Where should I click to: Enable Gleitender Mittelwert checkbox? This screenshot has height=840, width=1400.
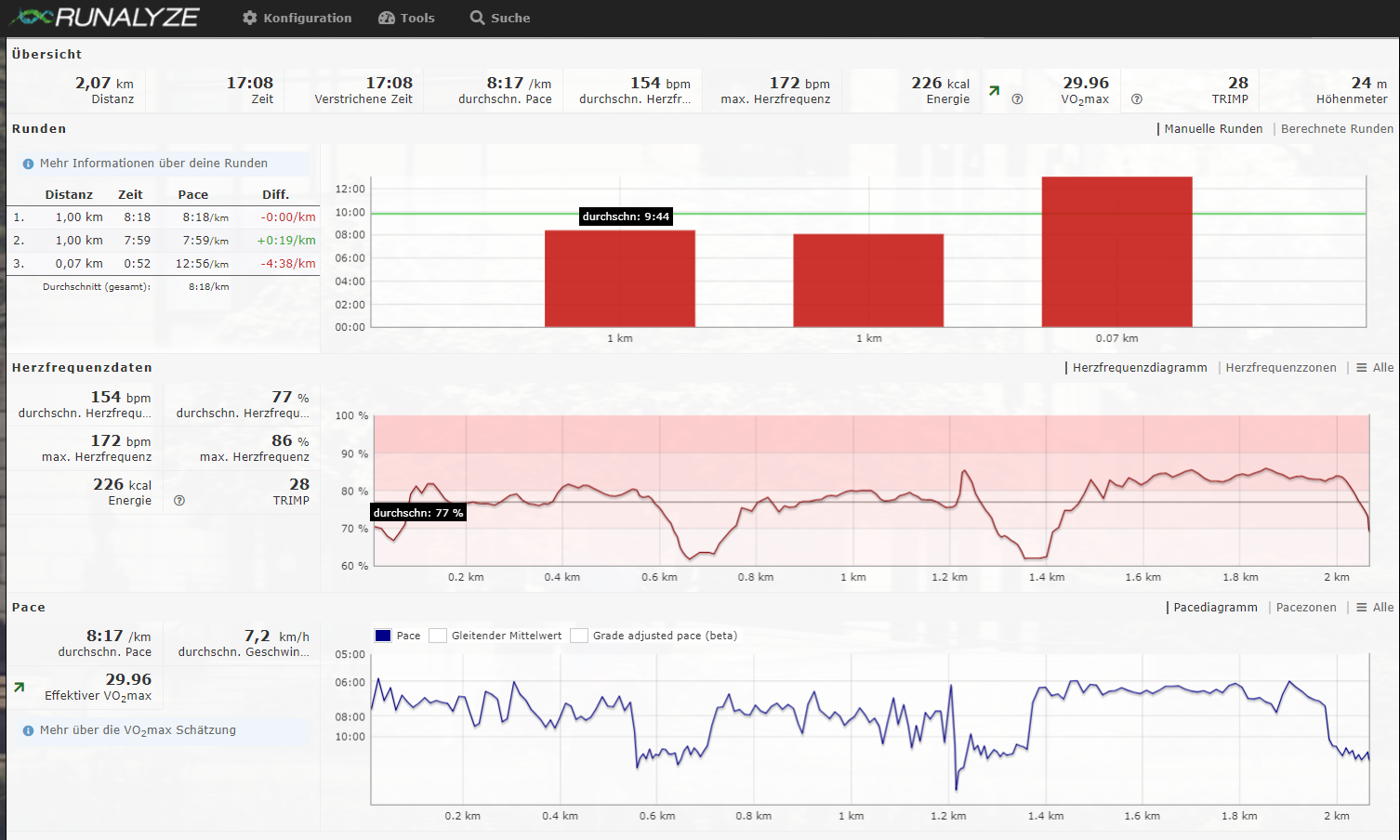pos(438,636)
